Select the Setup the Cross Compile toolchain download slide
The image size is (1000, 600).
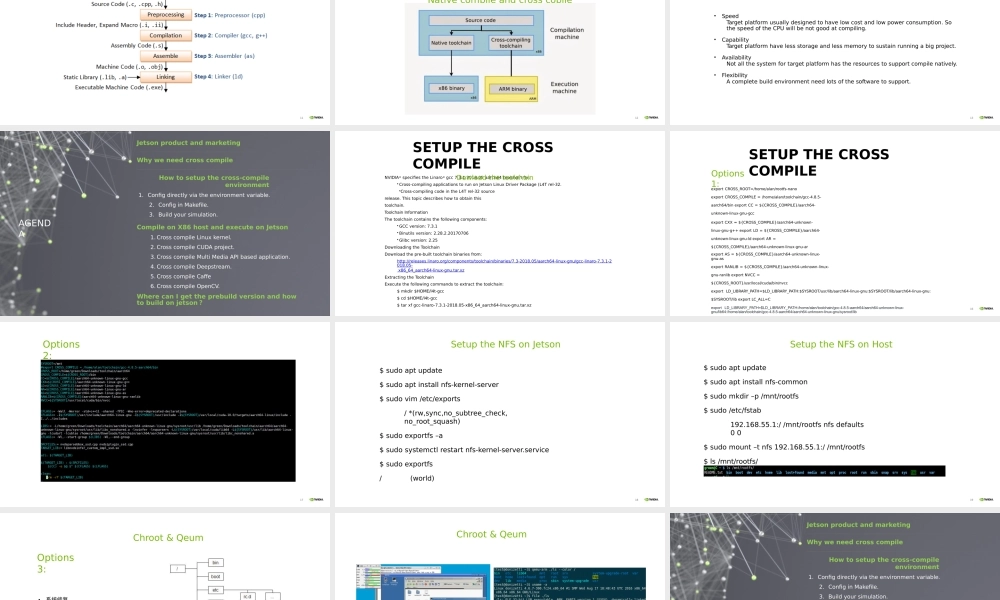coord(499,223)
